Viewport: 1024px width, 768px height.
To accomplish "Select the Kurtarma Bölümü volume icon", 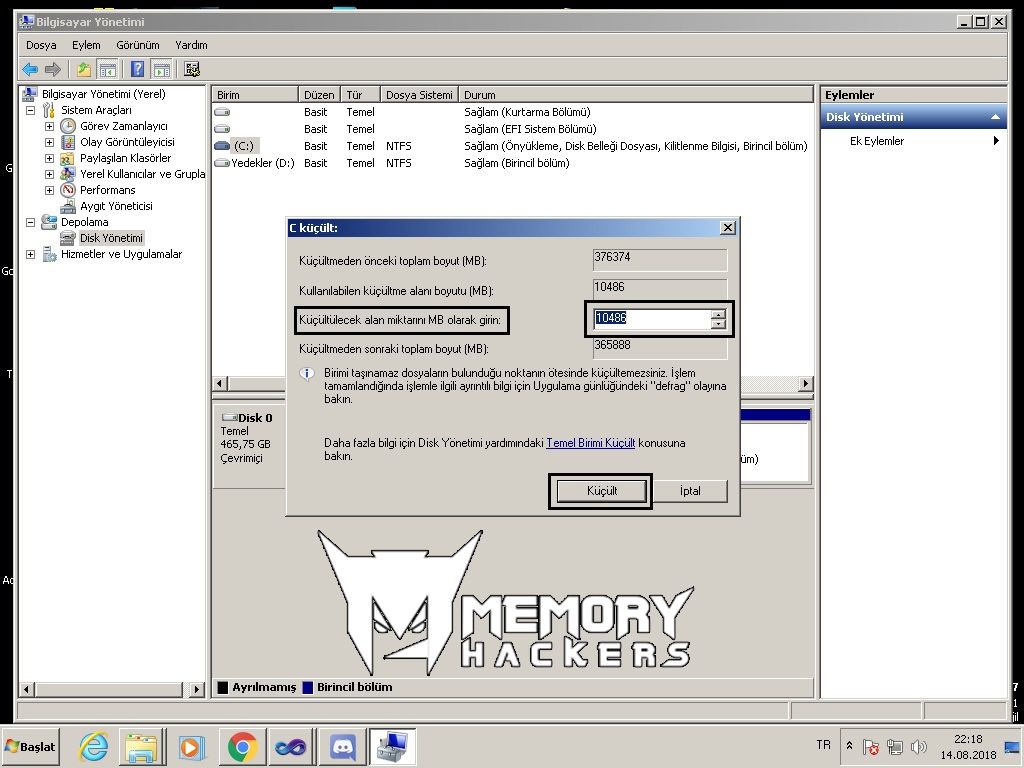I will tap(222, 112).
